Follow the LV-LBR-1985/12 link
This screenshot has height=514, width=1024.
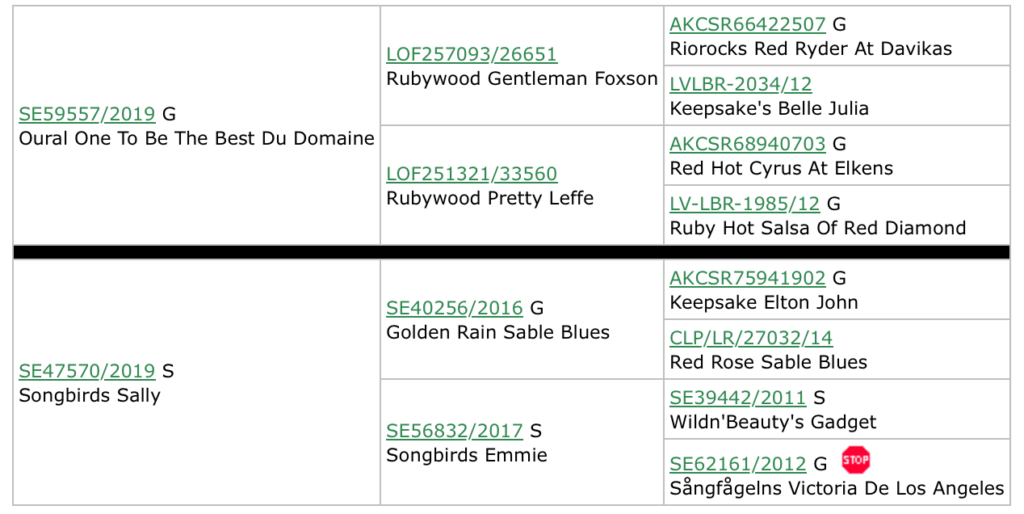(x=744, y=204)
